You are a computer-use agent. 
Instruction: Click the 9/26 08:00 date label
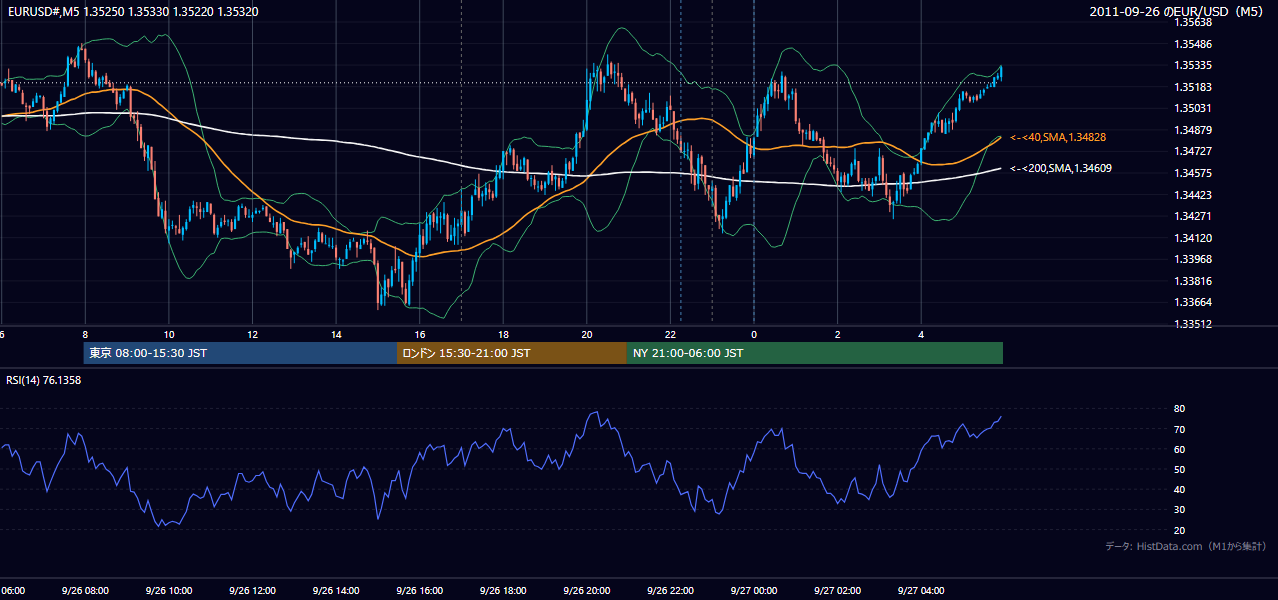click(x=84, y=591)
